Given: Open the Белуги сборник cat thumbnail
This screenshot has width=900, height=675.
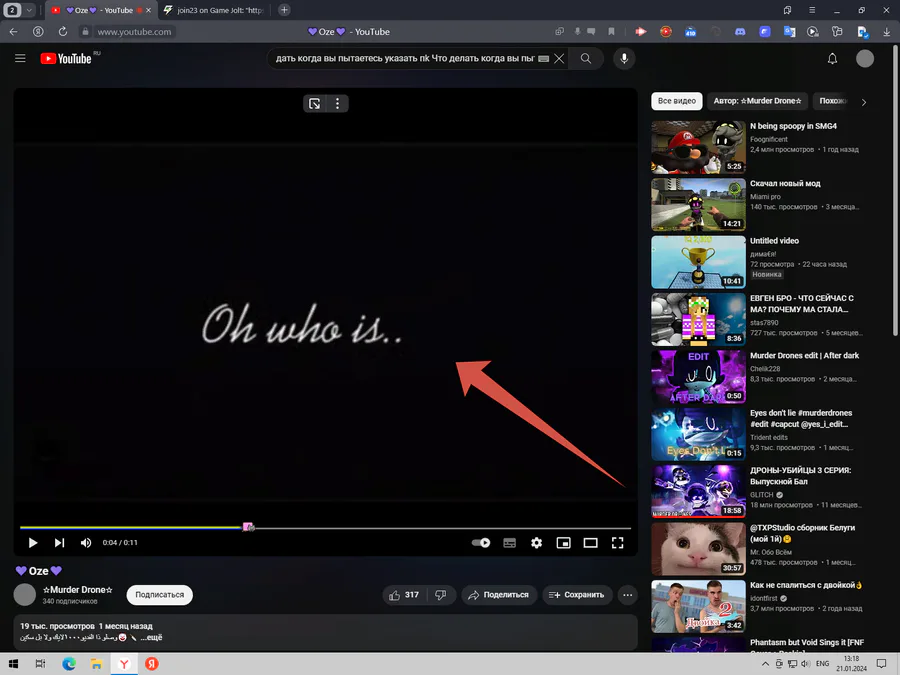Looking at the screenshot, I should [x=699, y=549].
